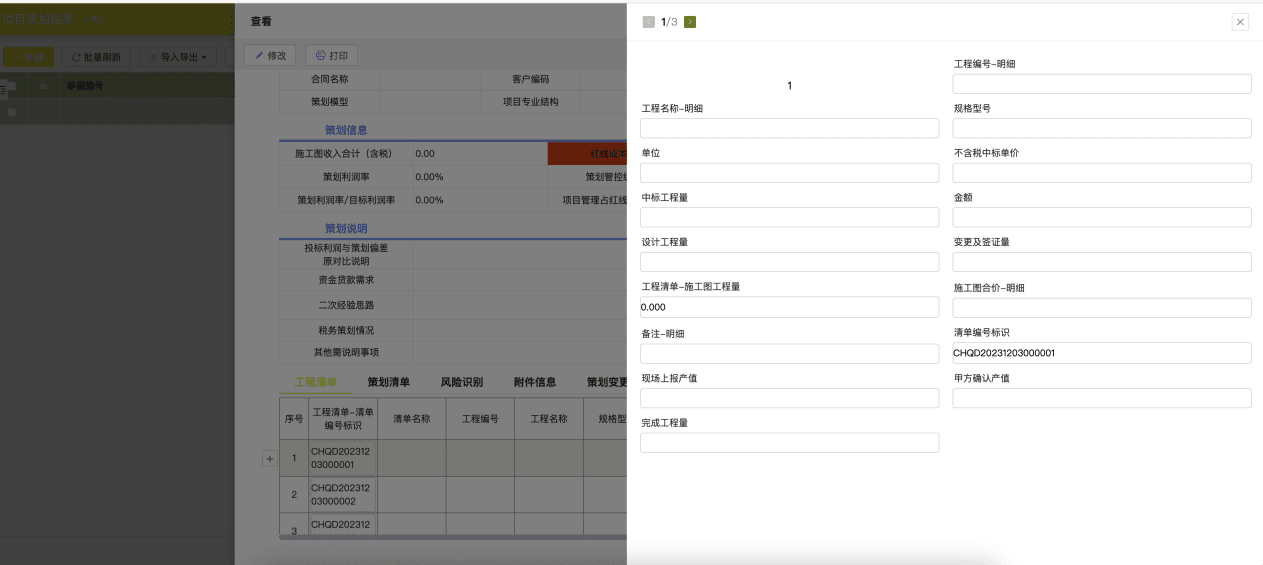Click the 策划说明 section heading
The width and height of the screenshot is (1263, 565).
pos(346,228)
